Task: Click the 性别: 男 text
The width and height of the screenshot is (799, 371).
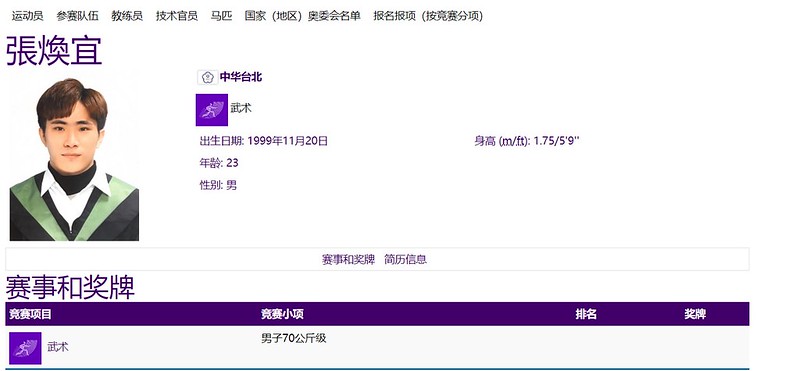Action: [218, 185]
